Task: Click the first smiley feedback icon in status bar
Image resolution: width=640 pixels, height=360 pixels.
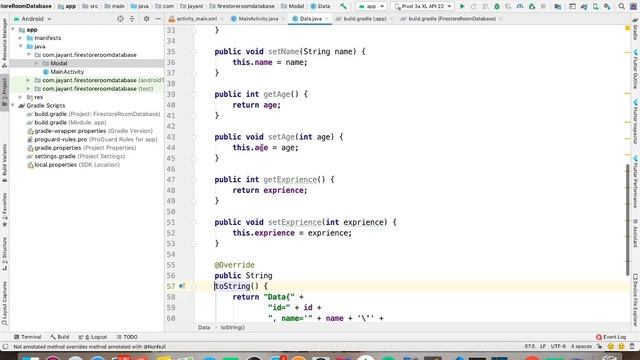Action: click(611, 347)
